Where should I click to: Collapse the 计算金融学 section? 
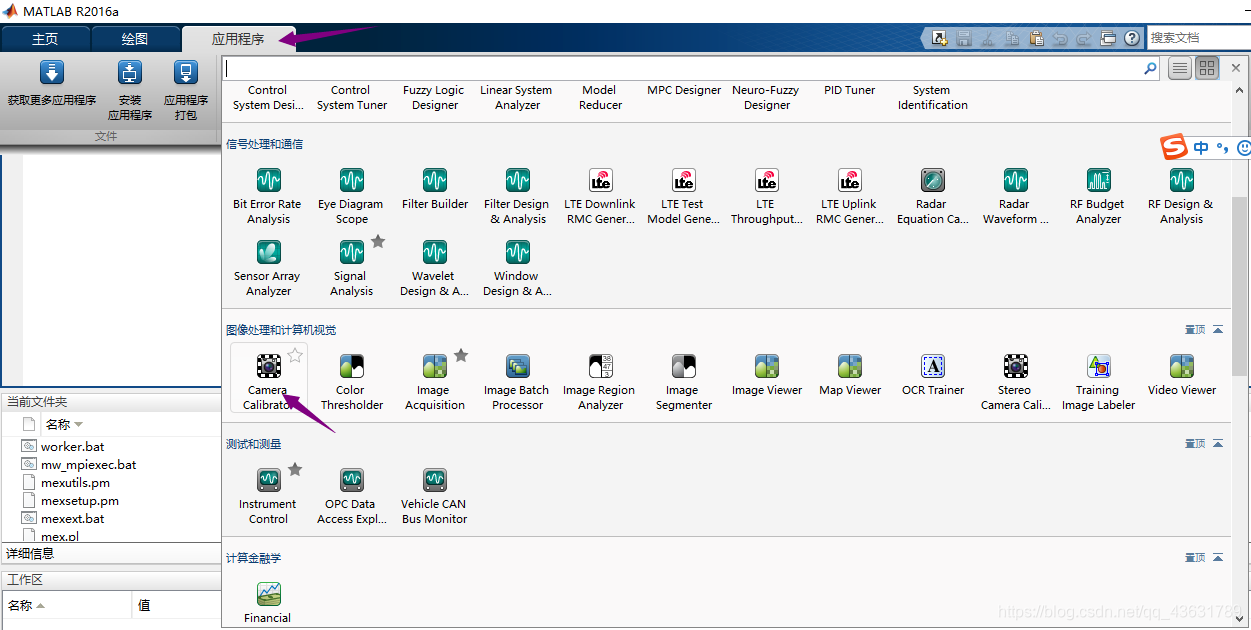[1217, 557]
